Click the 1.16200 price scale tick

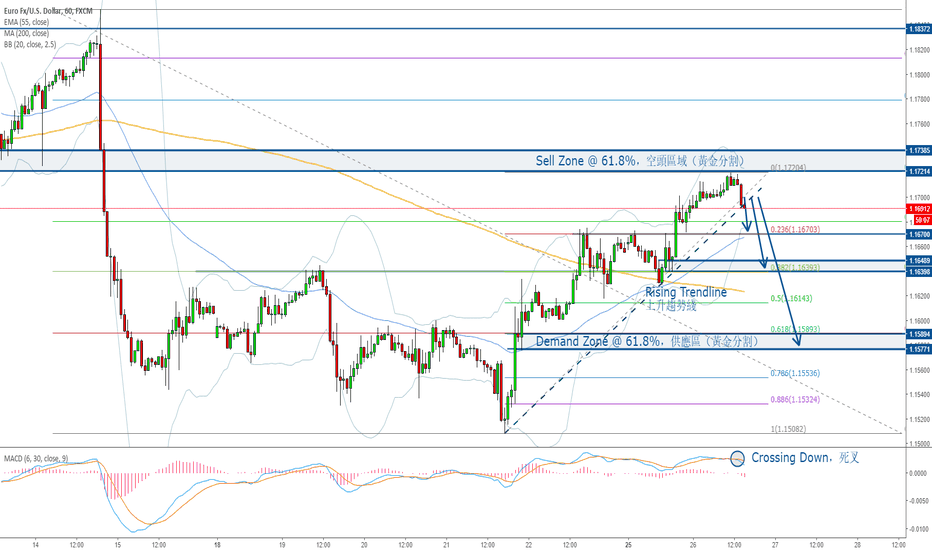coord(920,296)
